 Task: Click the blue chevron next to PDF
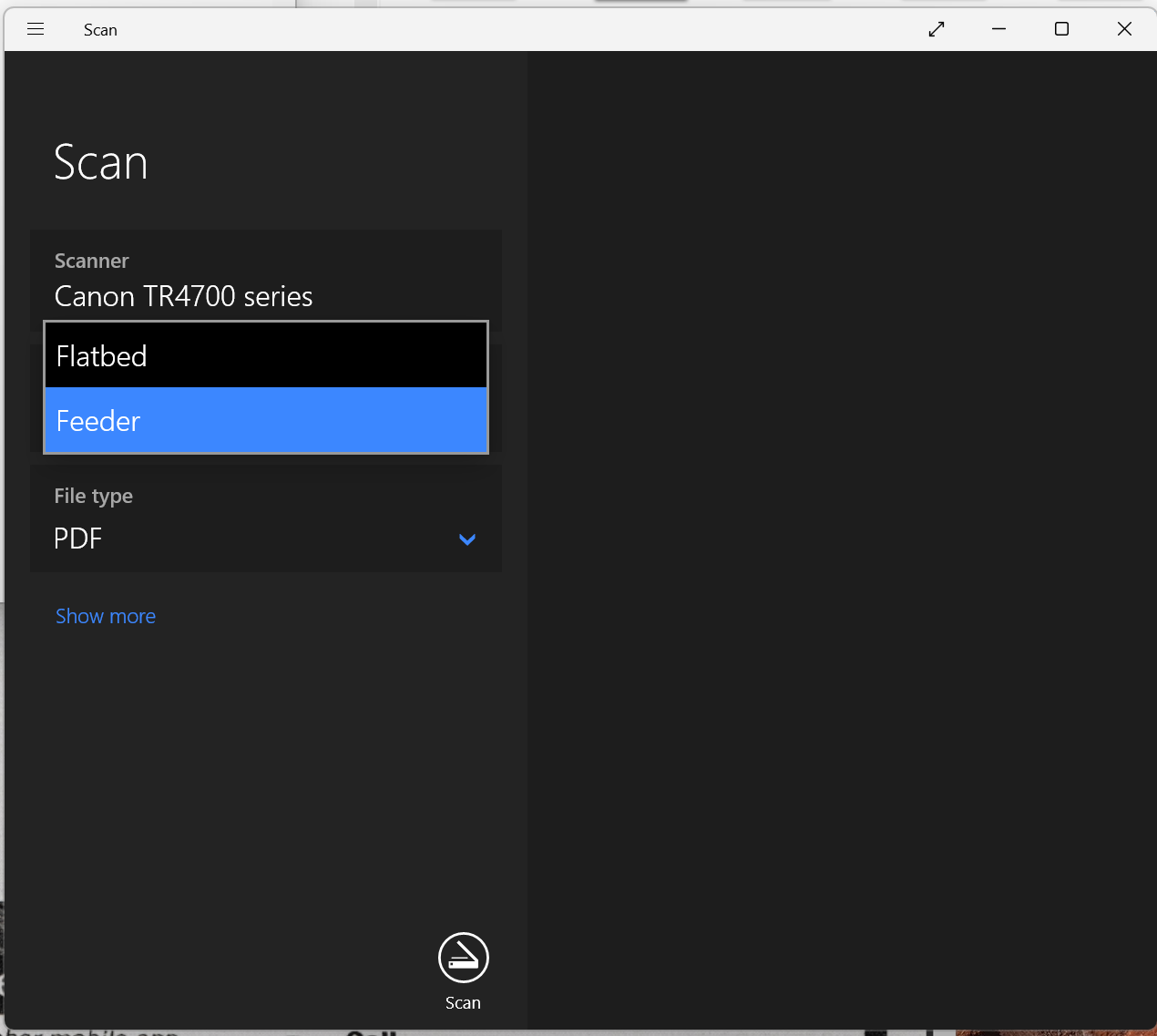[x=466, y=539]
